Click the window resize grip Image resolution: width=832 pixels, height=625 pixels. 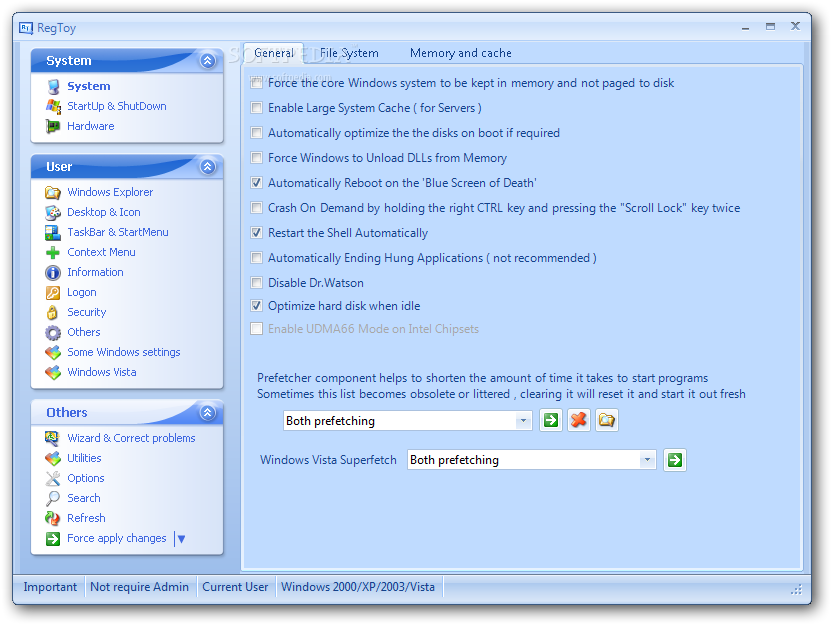pos(797,590)
